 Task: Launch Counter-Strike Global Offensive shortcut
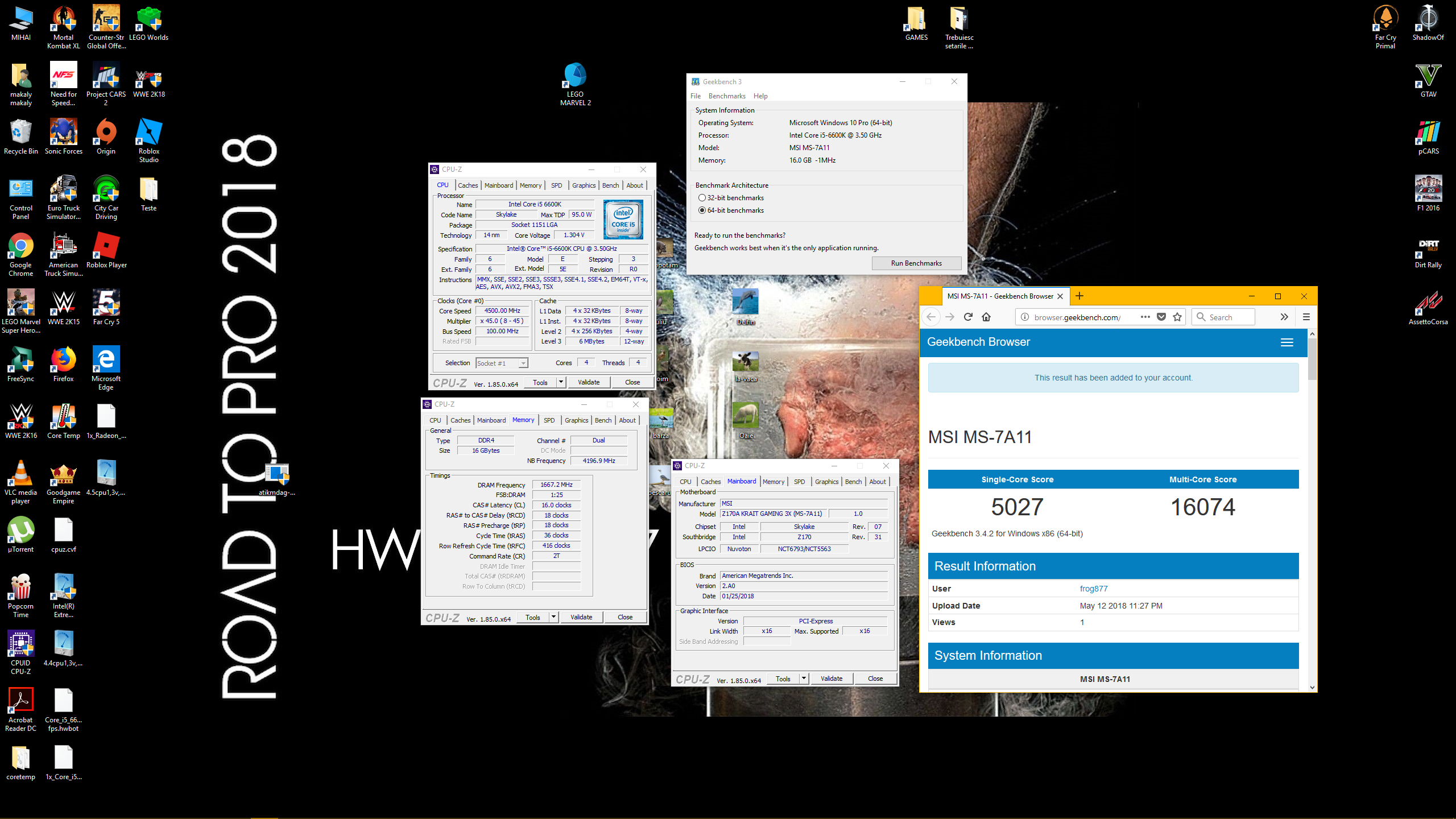click(x=106, y=27)
